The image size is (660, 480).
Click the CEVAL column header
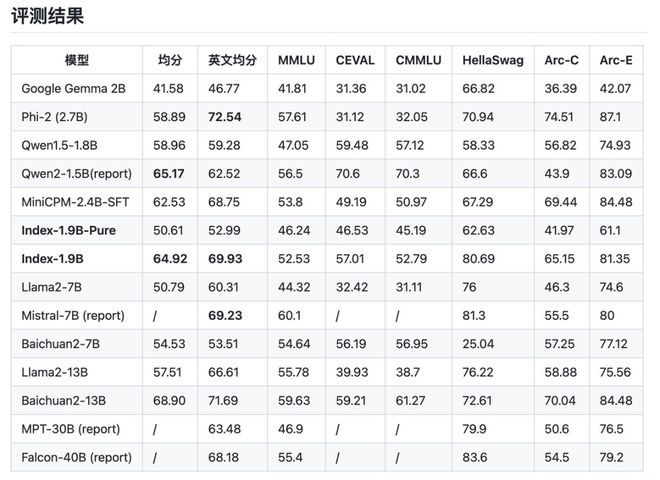pos(355,60)
